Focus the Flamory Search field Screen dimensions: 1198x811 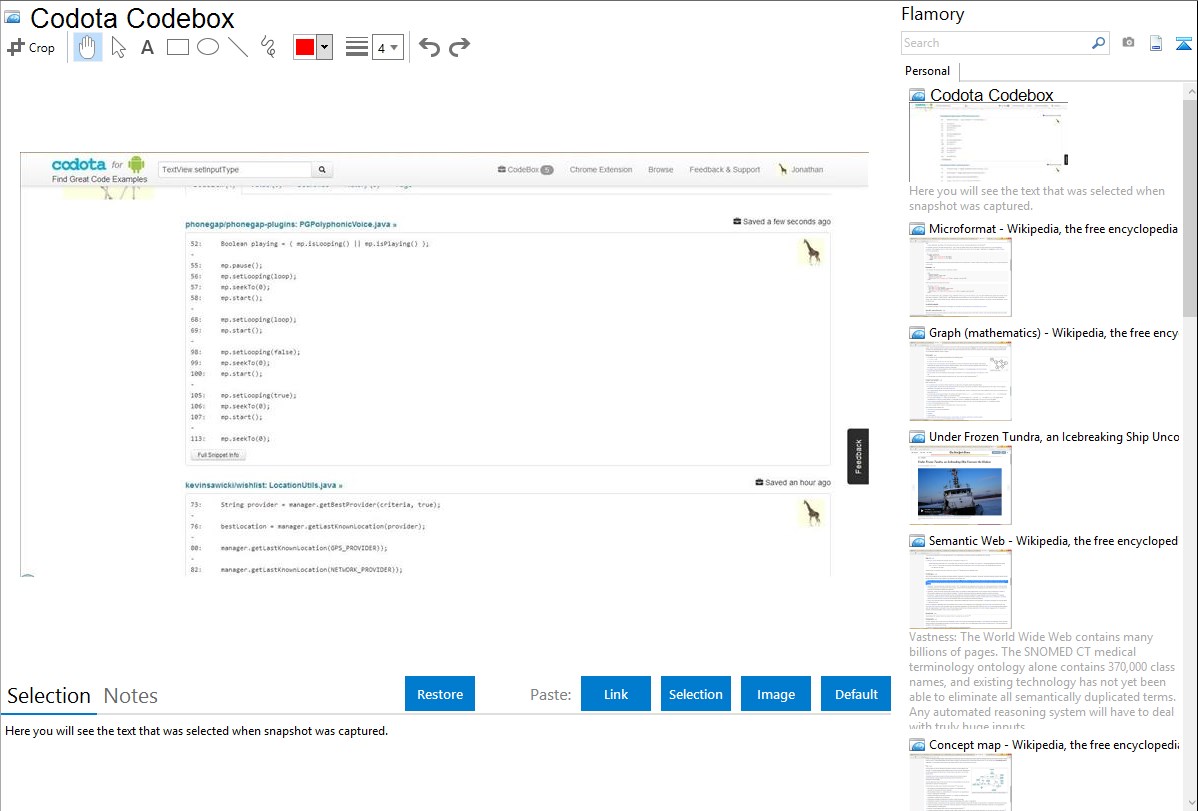(x=996, y=43)
